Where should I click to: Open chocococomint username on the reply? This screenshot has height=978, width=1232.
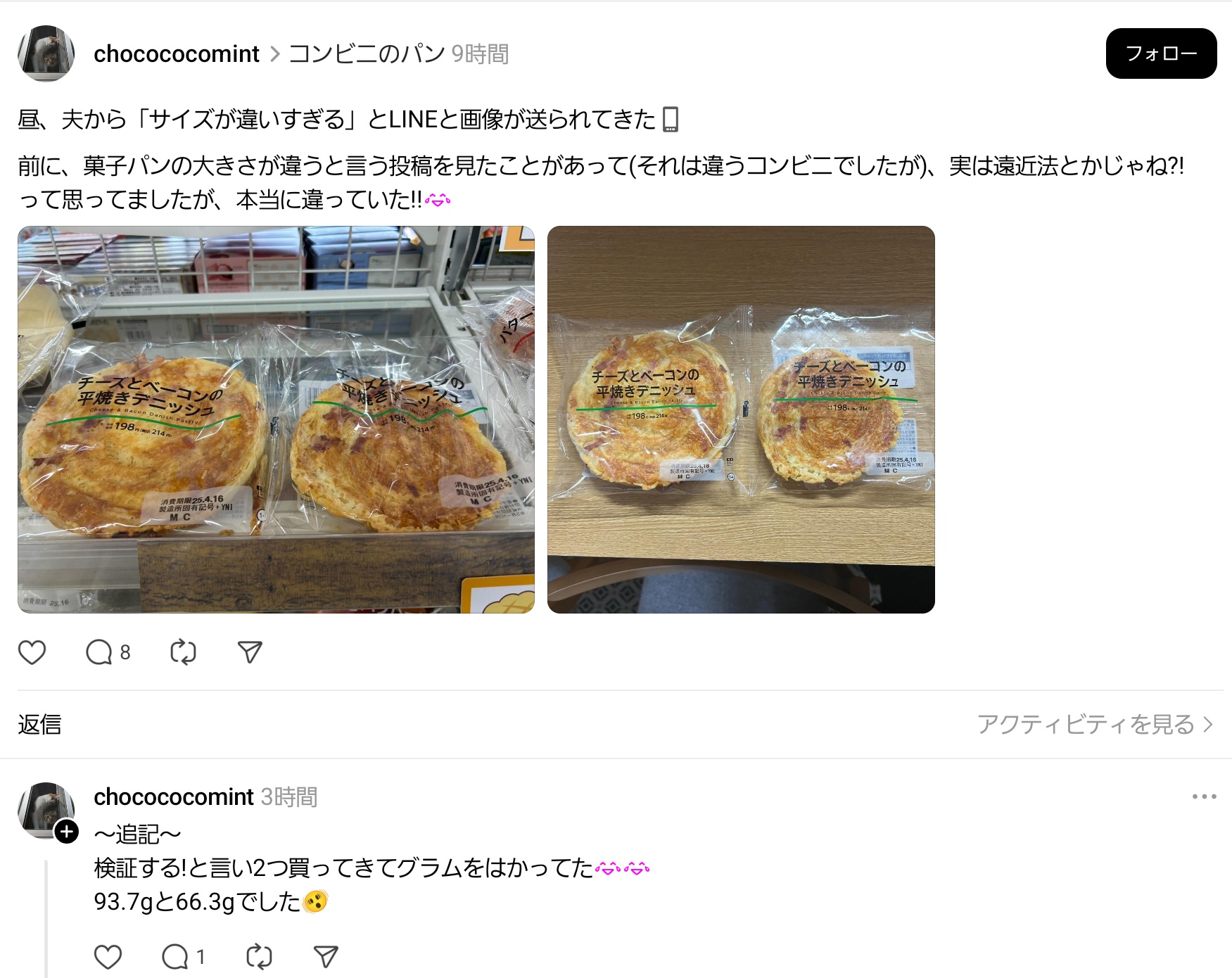pos(173,796)
